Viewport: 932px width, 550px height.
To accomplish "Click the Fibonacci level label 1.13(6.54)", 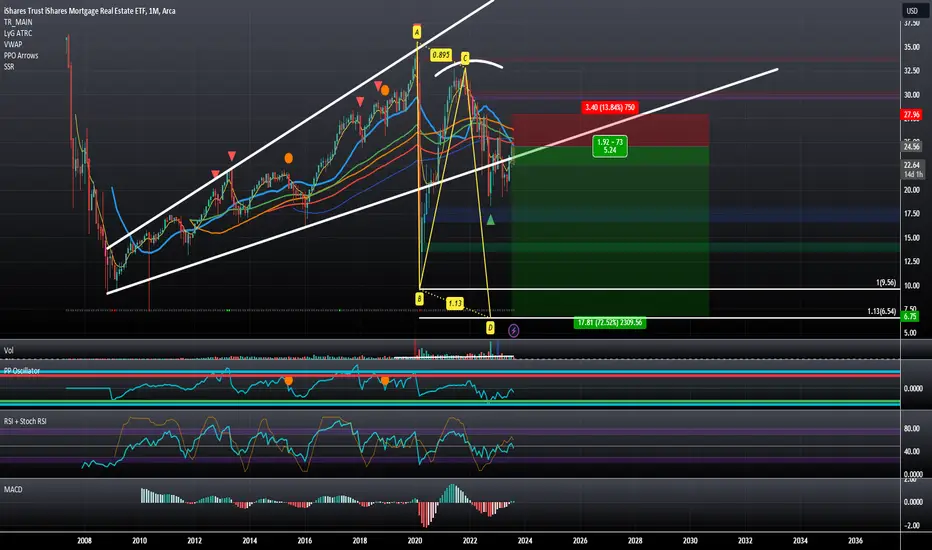I will [881, 311].
